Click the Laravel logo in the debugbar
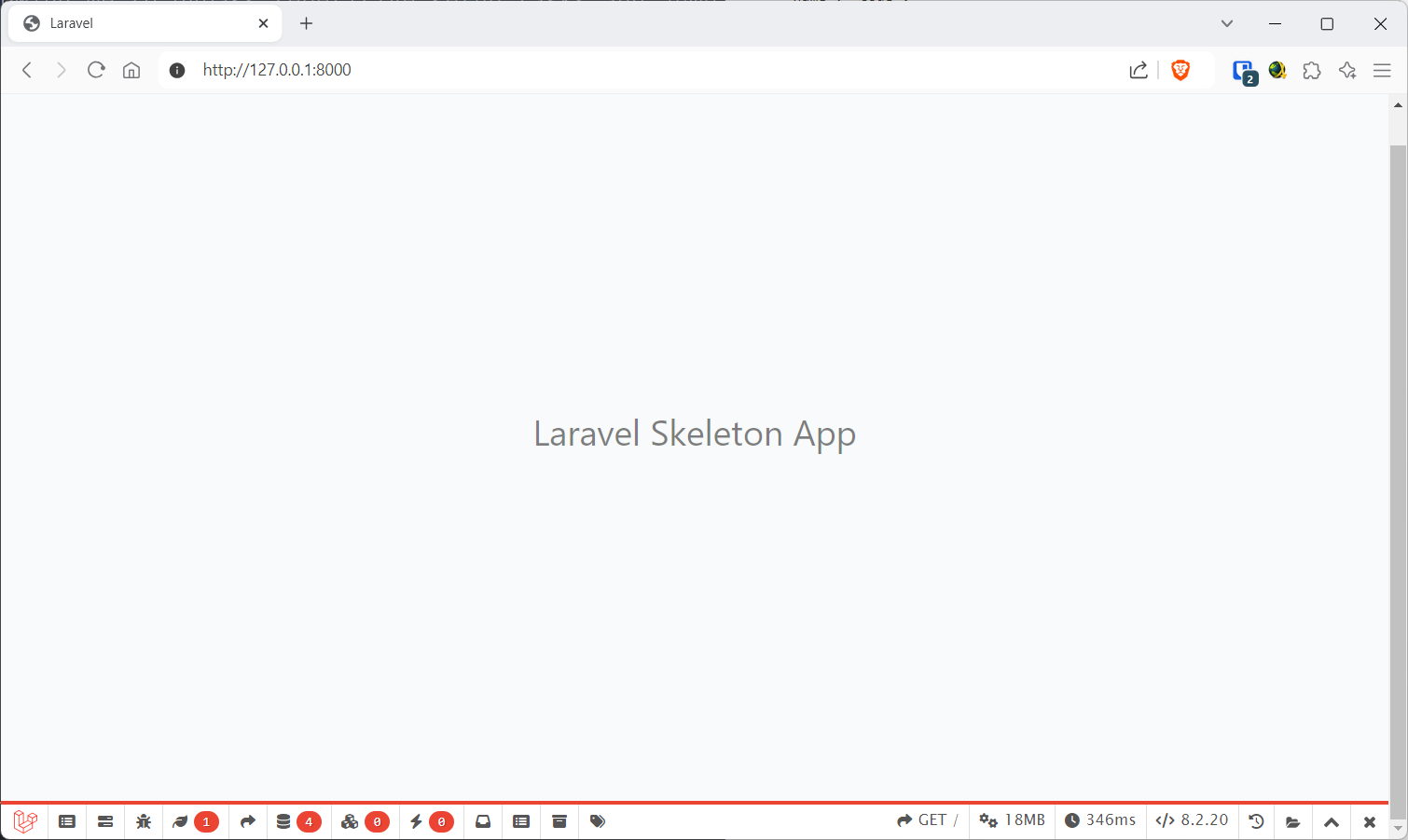The height and width of the screenshot is (840, 1408). [x=25, y=821]
